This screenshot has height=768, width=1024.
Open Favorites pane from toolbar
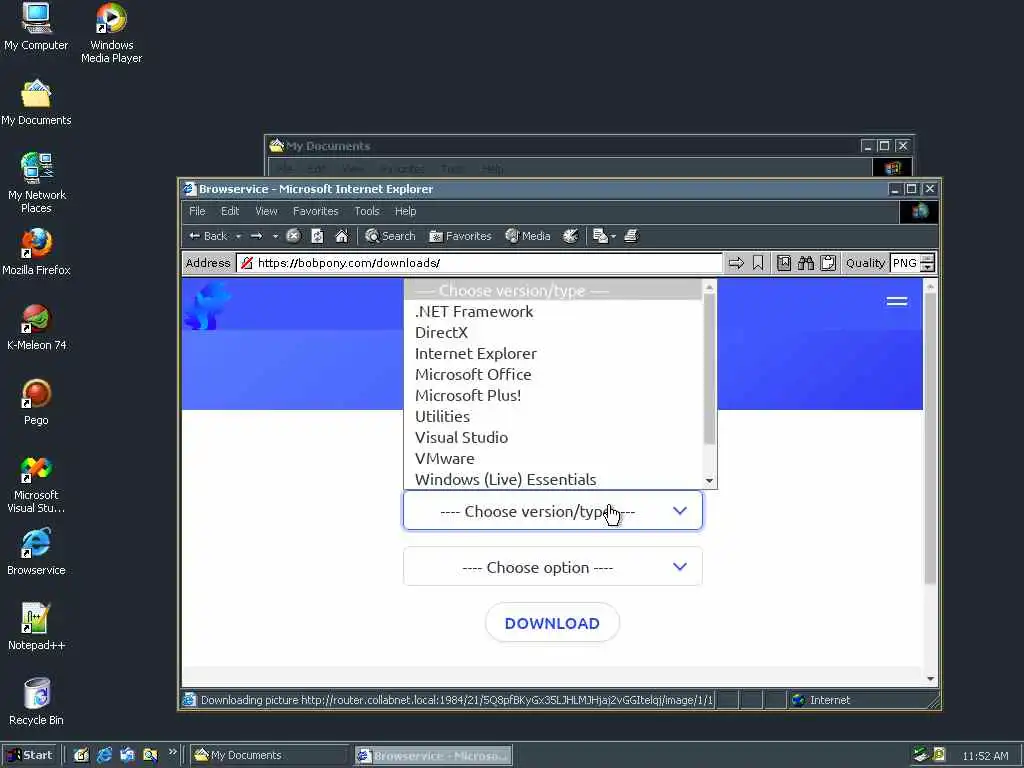[460, 236]
